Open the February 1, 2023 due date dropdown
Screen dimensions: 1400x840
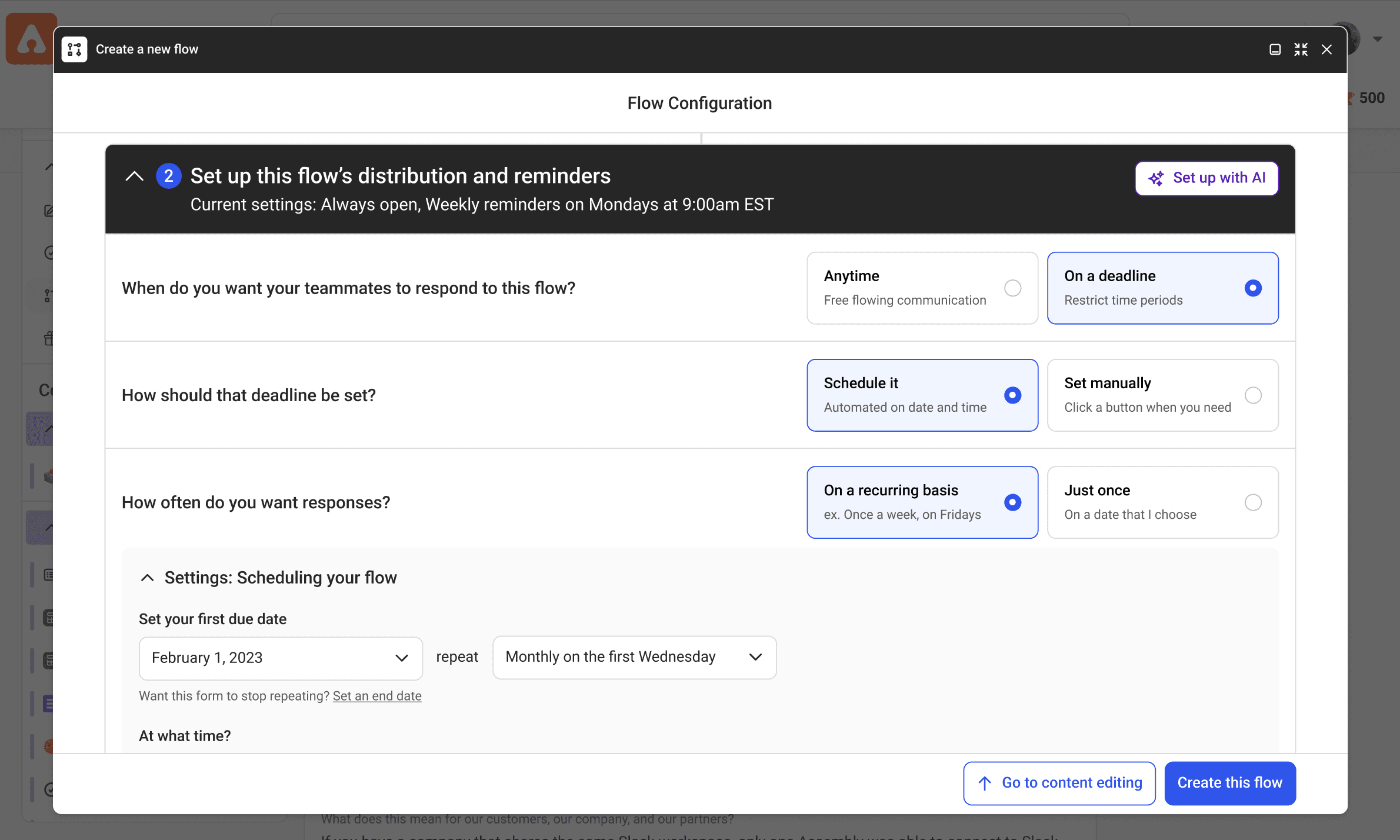pyautogui.click(x=281, y=658)
